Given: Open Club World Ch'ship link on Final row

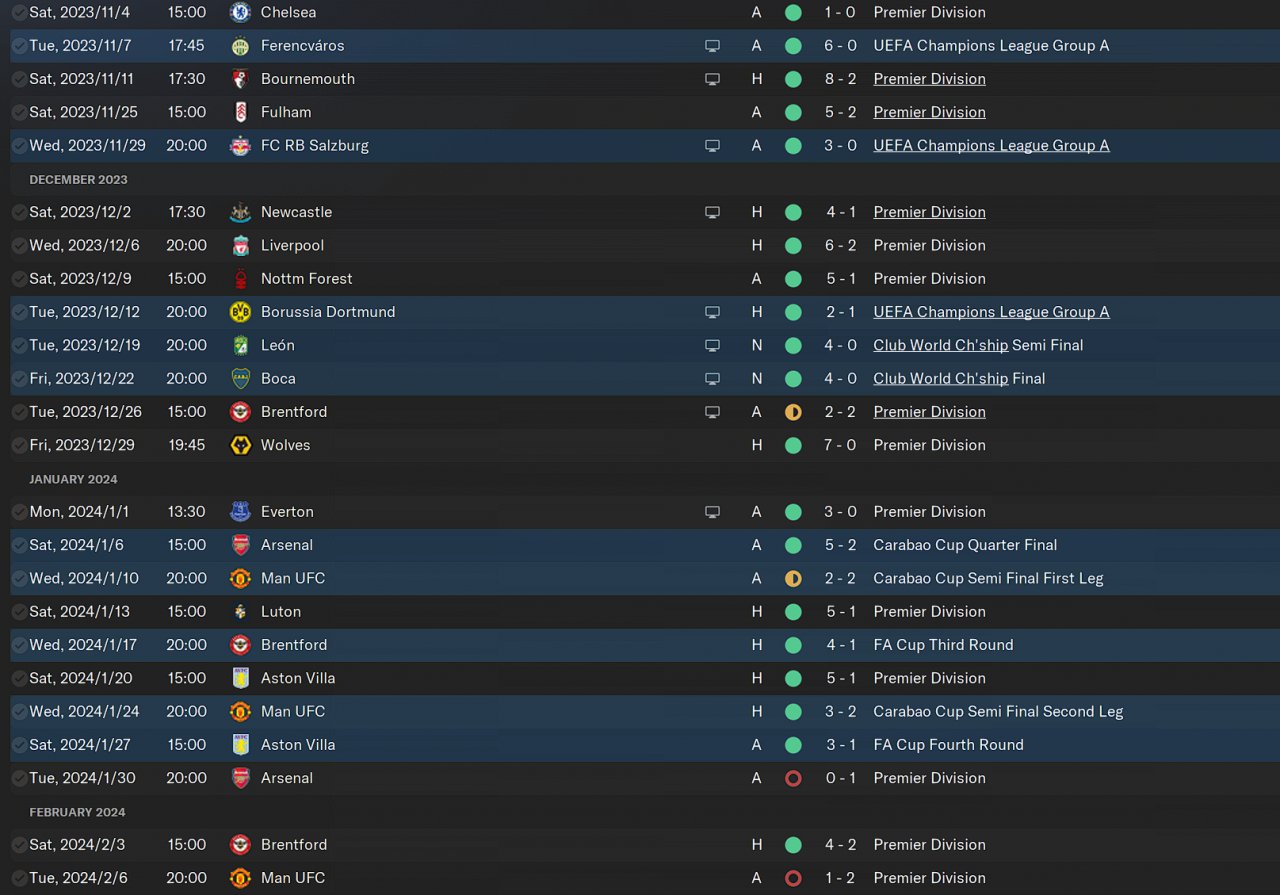Looking at the screenshot, I should (x=940, y=379).
